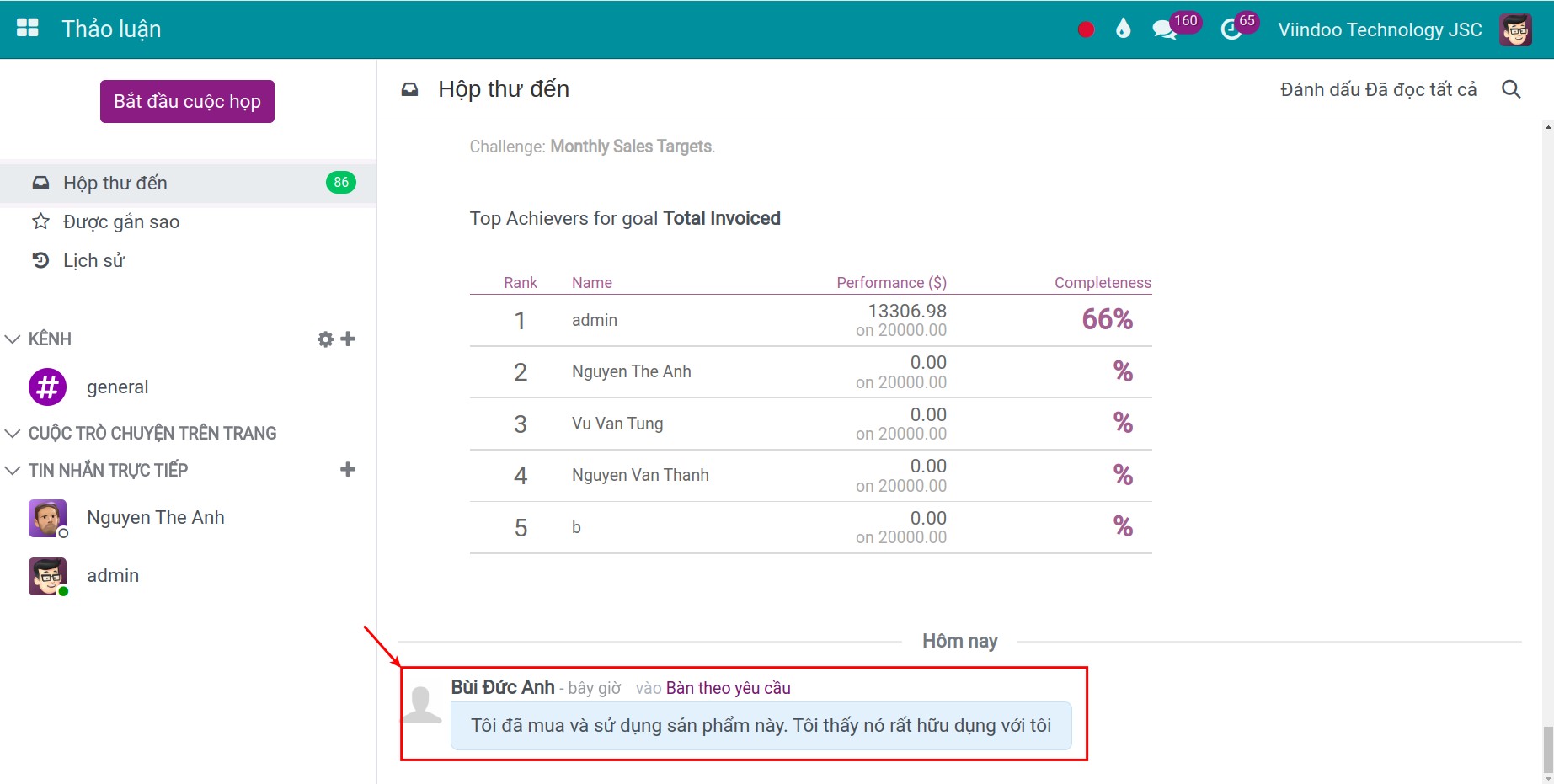Click the 86 unread badge on inbox
The height and width of the screenshot is (784, 1554).
click(x=341, y=182)
